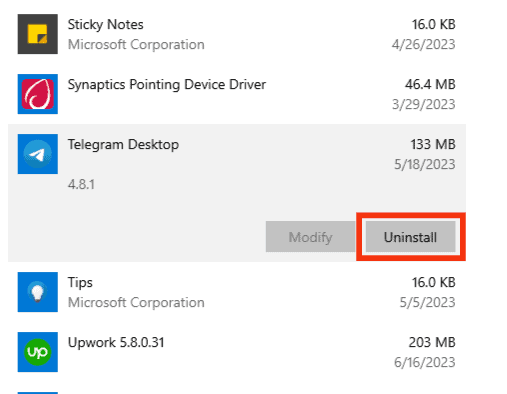Click the 16.0 KB size beside Sticky Notes
This screenshot has height=394, width=507.
(x=434, y=24)
